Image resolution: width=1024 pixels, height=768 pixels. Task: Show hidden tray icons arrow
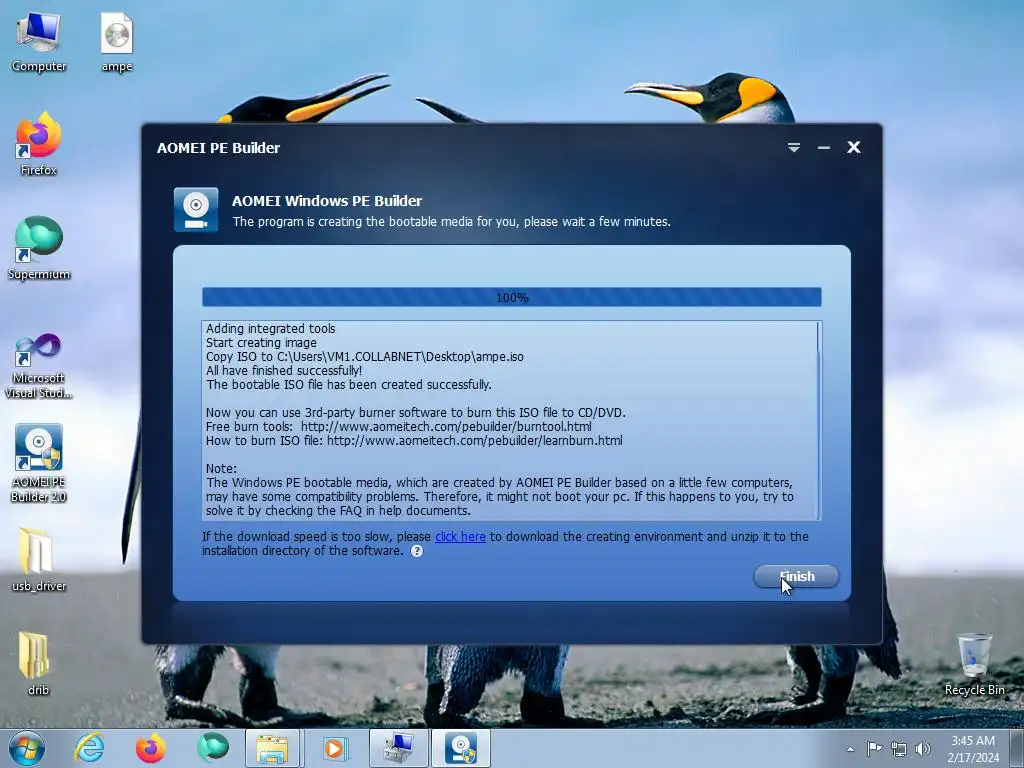click(x=850, y=749)
